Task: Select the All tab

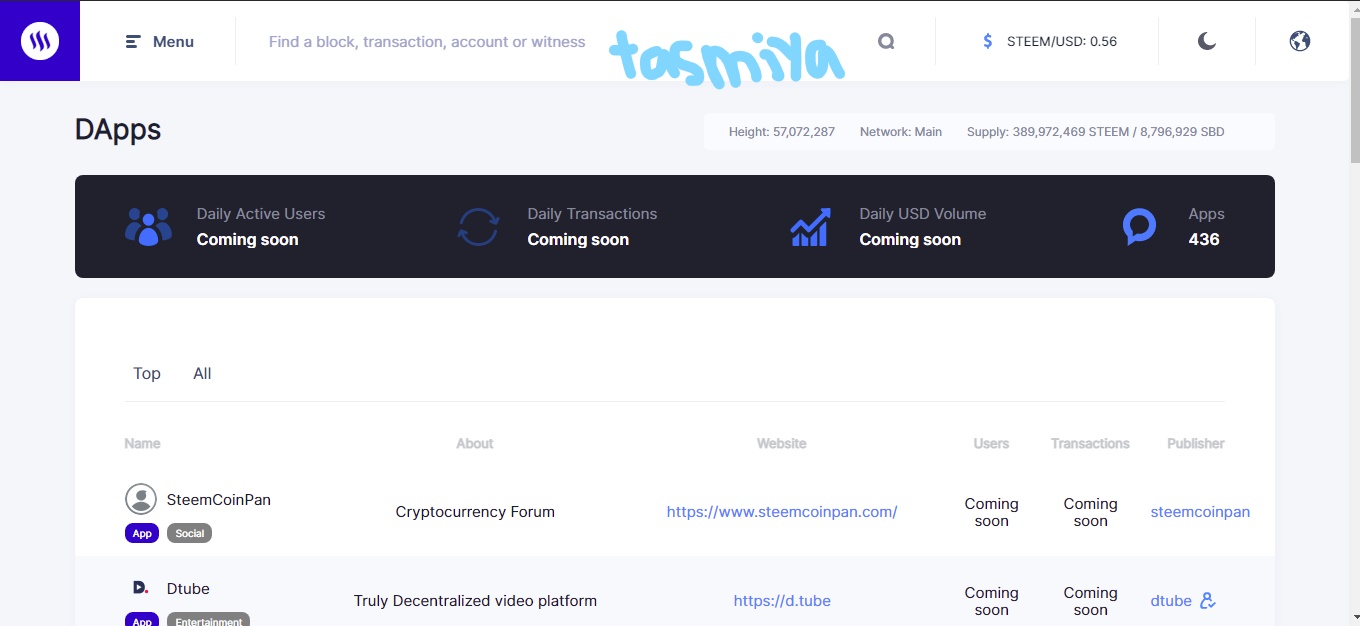Action: [x=202, y=373]
